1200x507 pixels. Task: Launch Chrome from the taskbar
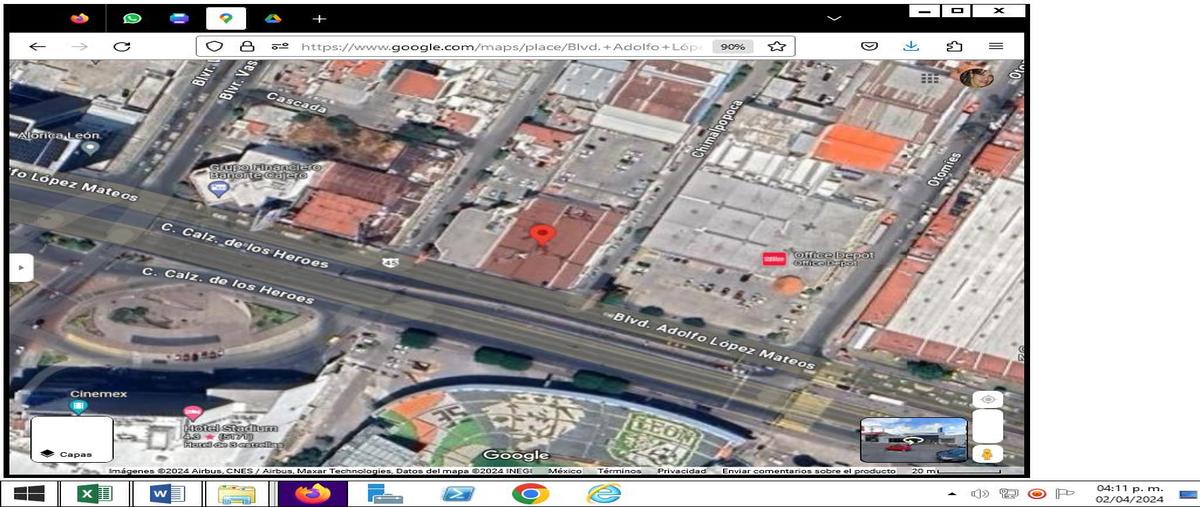click(530, 493)
